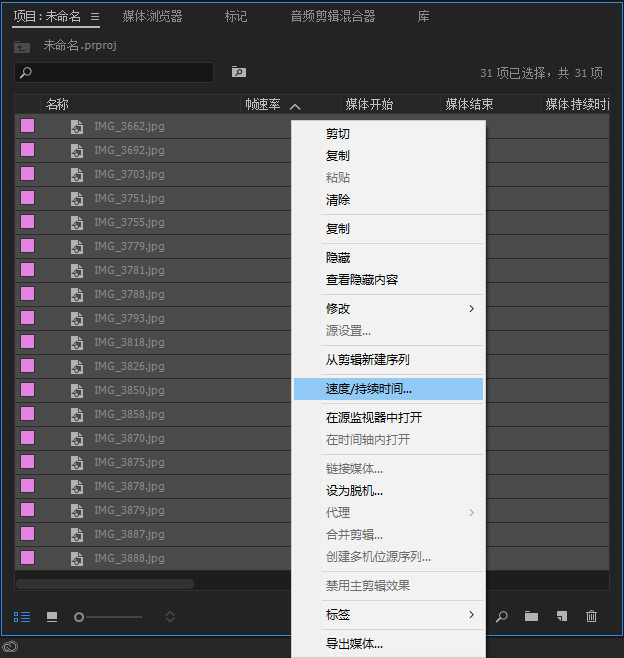Click the zoom slider handle for thumbnails
The width and height of the screenshot is (624, 658).
78,617
